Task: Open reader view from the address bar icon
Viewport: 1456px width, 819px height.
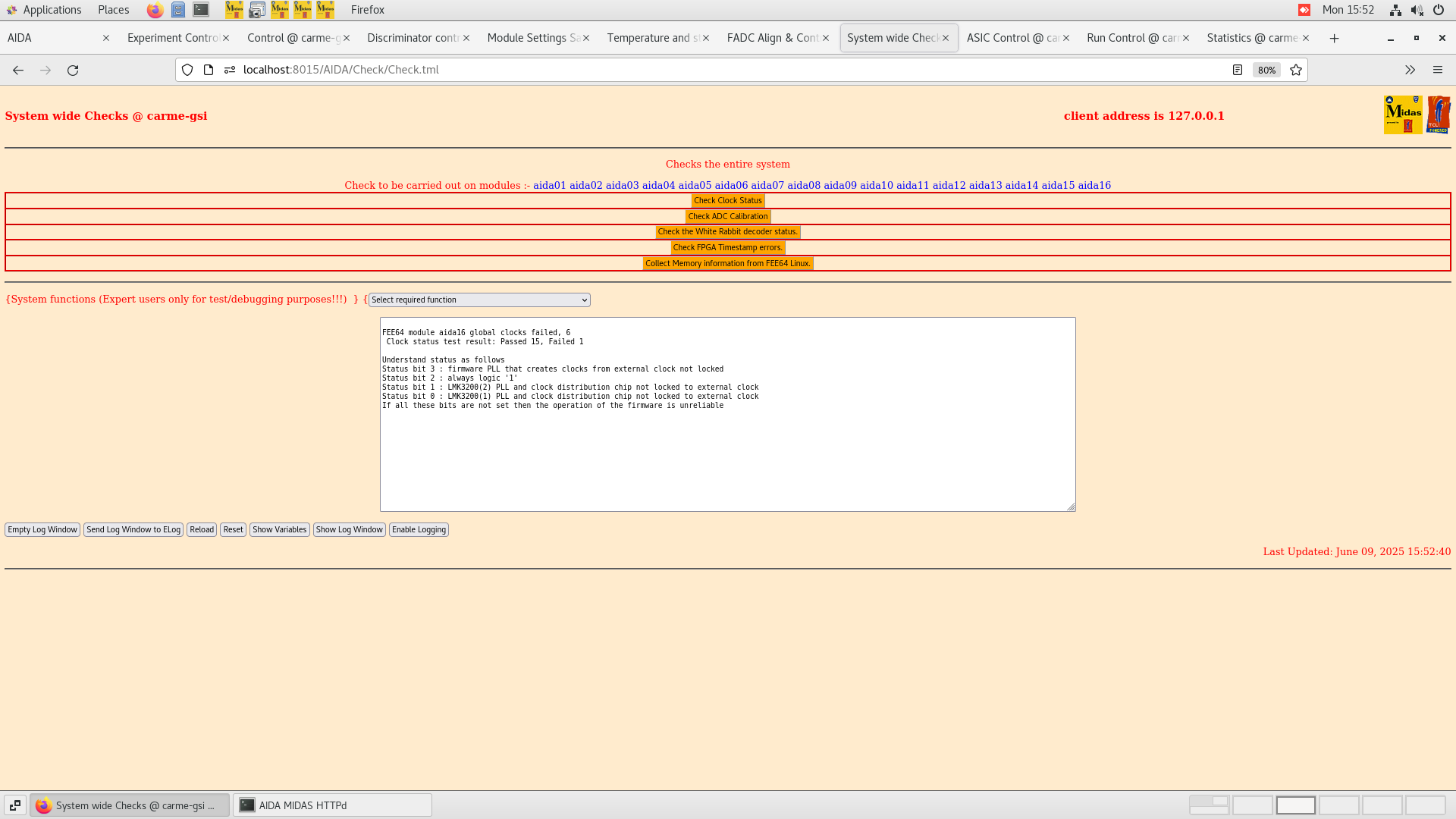Action: point(1238,70)
